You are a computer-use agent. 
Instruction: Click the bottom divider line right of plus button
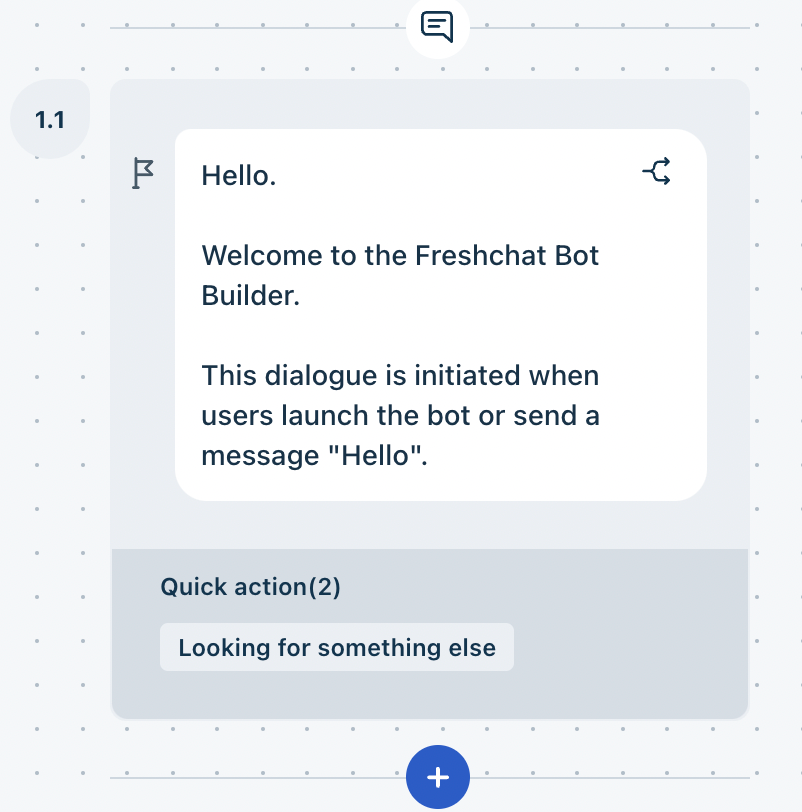point(610,777)
